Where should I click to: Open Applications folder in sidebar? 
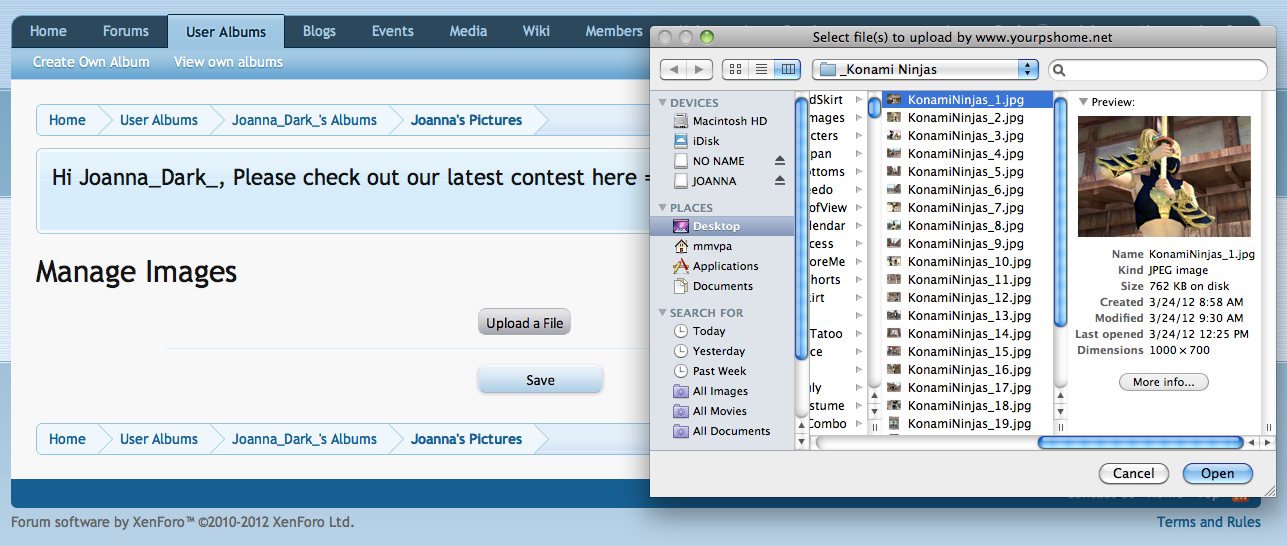coord(725,266)
